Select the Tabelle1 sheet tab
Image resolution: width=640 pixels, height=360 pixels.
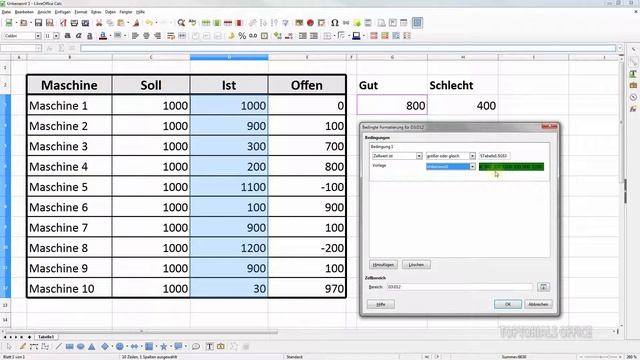[x=46, y=337]
